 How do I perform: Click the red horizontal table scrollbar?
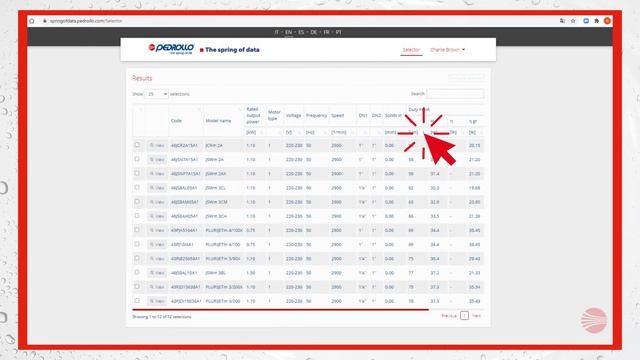(x=280, y=310)
